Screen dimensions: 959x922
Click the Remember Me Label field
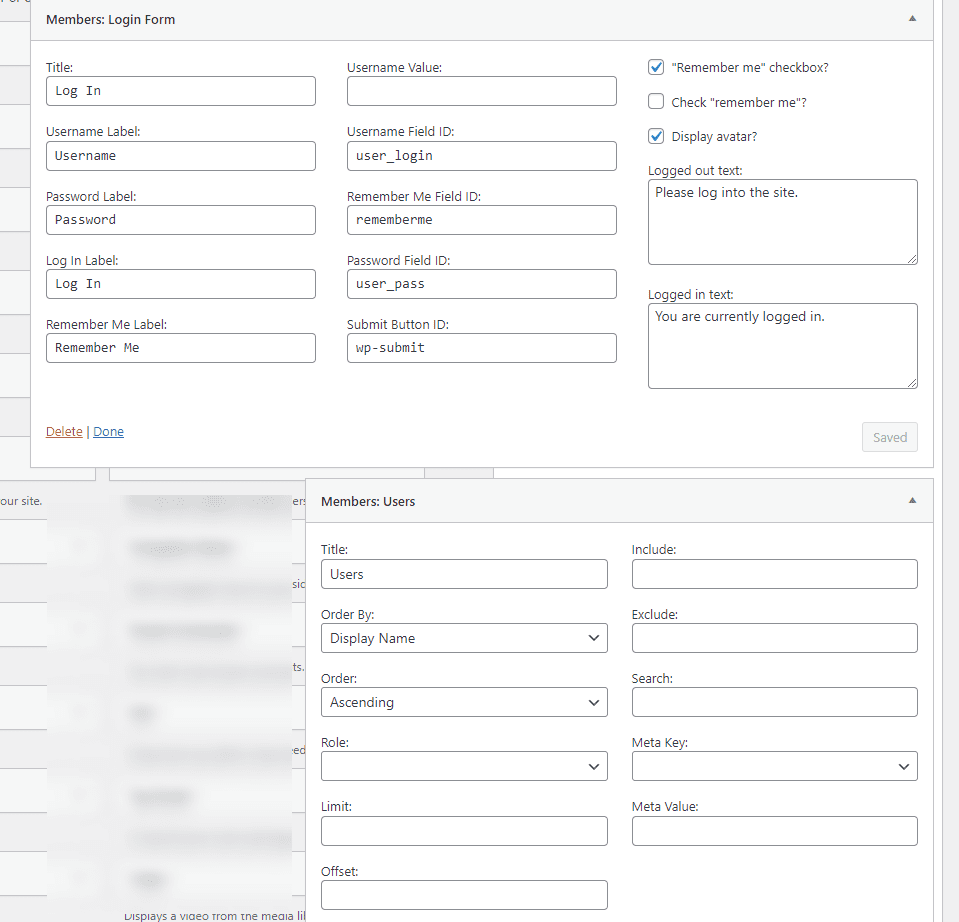click(x=180, y=348)
